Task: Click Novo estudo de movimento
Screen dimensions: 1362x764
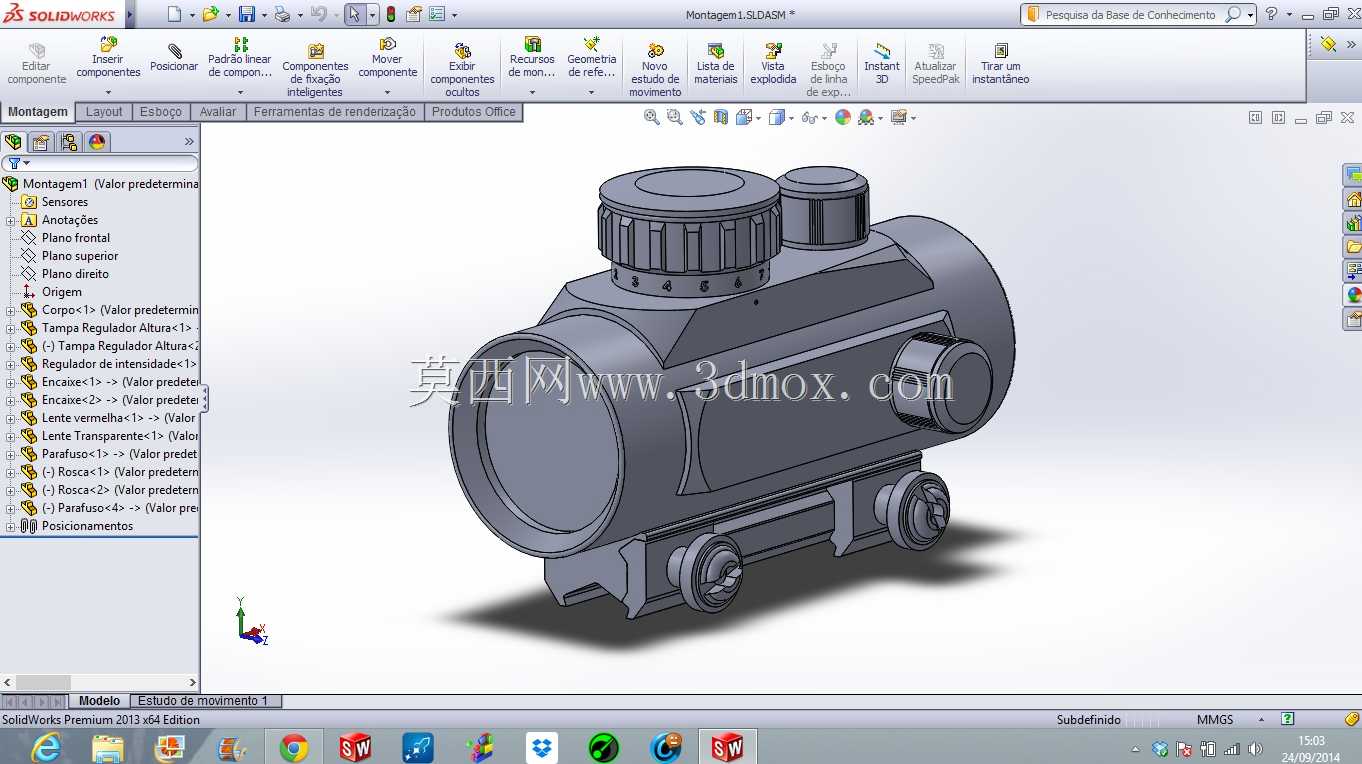Action: 655,69
